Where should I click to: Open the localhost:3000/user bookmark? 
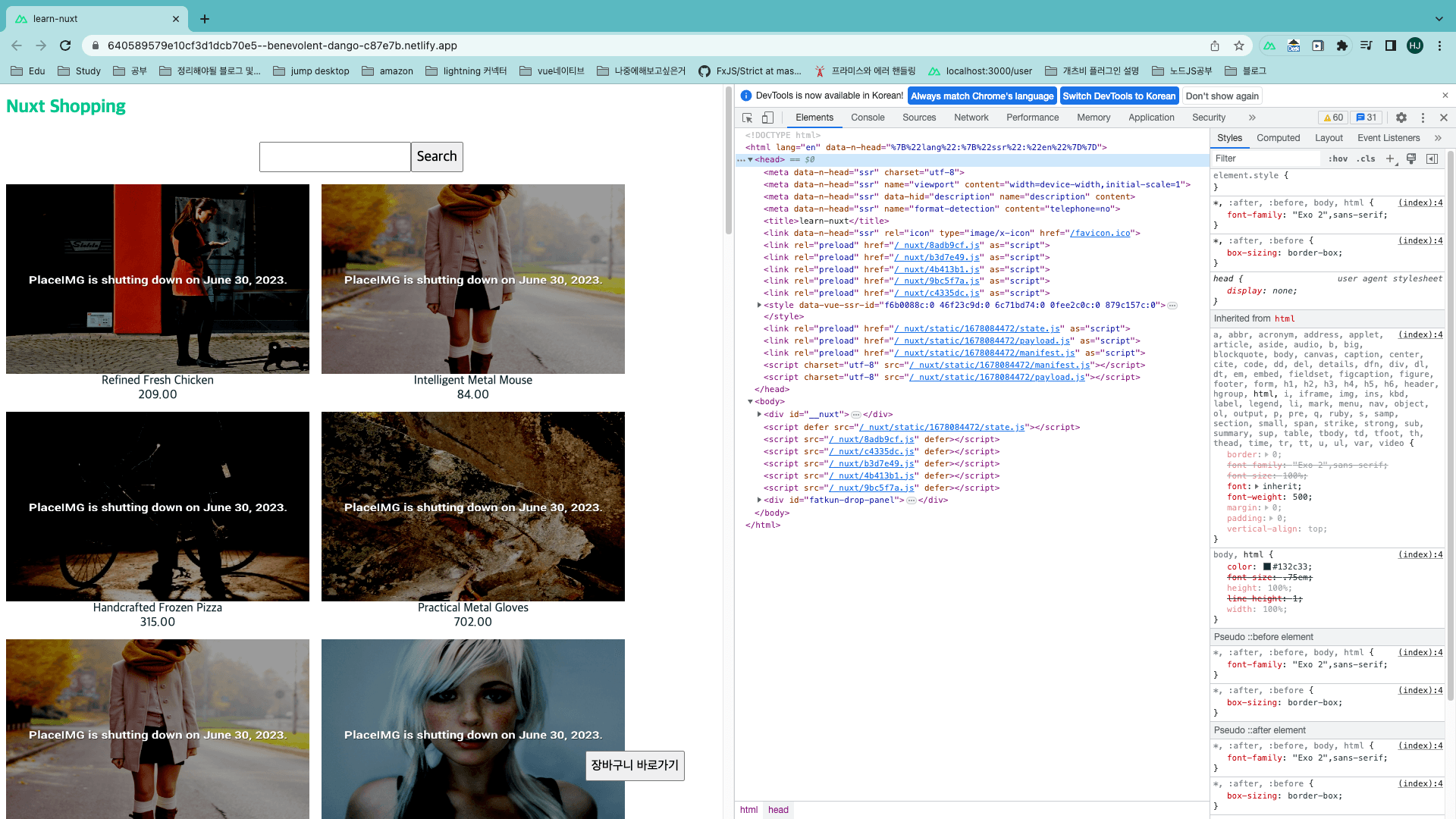980,71
